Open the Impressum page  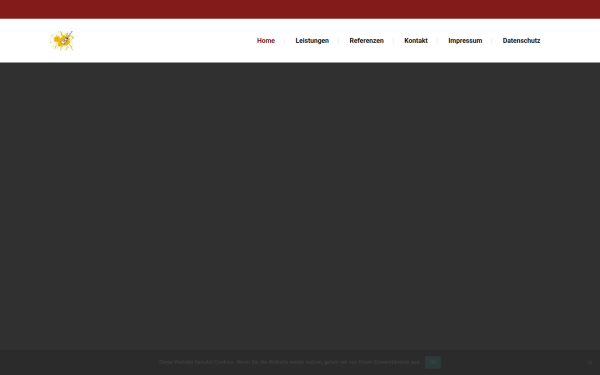pos(465,41)
